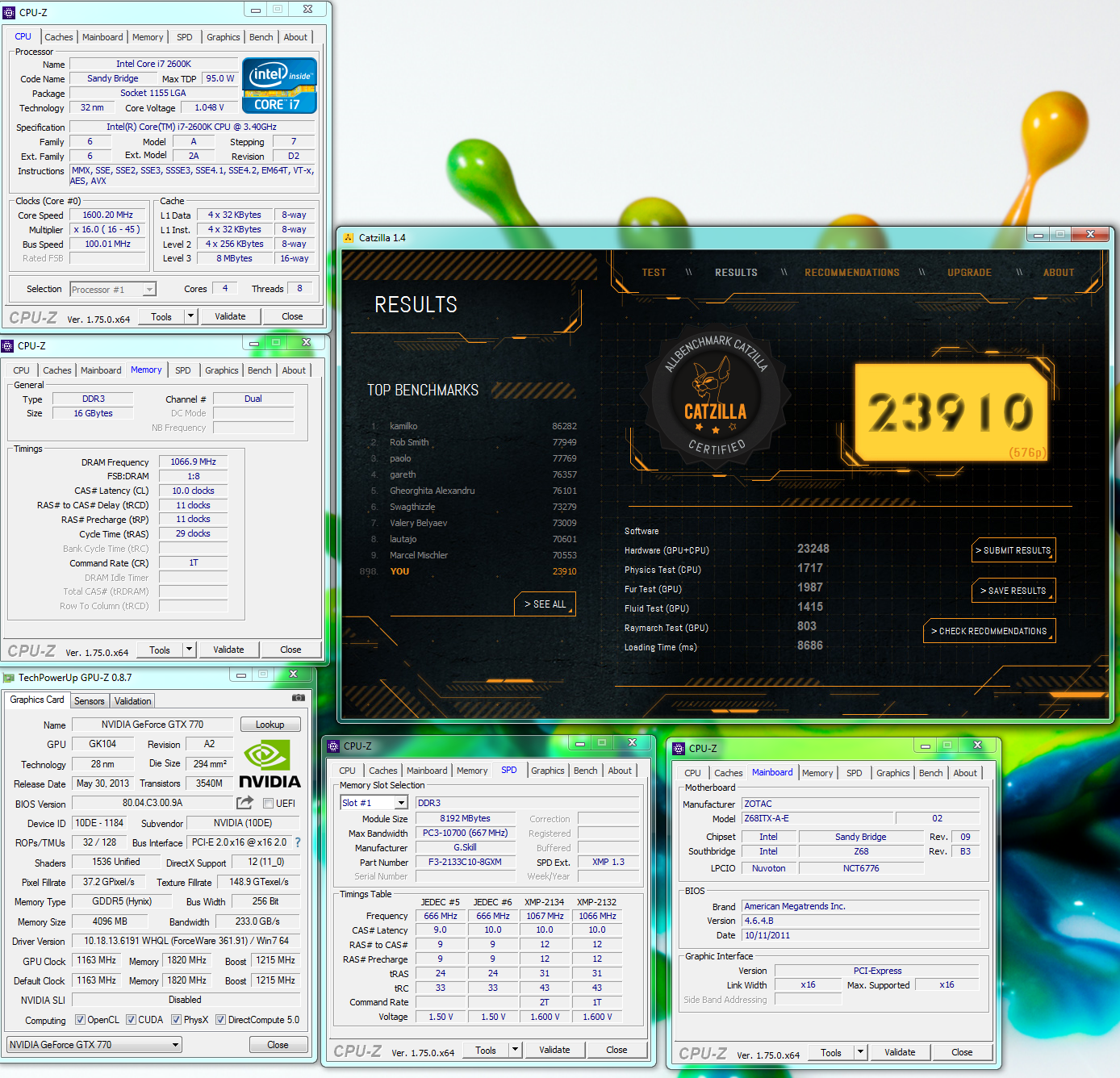Click the Bus Interface question mark icon
This screenshot has width=1120, height=1078.
(x=297, y=842)
